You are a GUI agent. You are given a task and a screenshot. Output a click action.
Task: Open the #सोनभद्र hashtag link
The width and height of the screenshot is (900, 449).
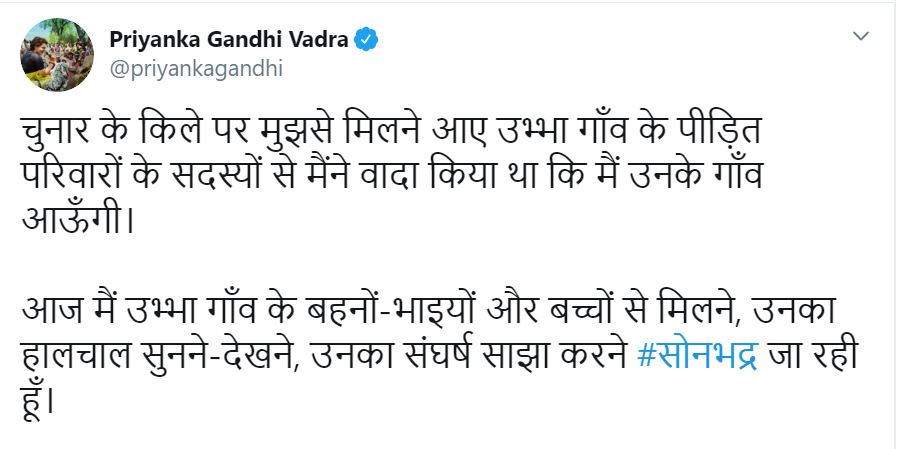[x=698, y=358]
